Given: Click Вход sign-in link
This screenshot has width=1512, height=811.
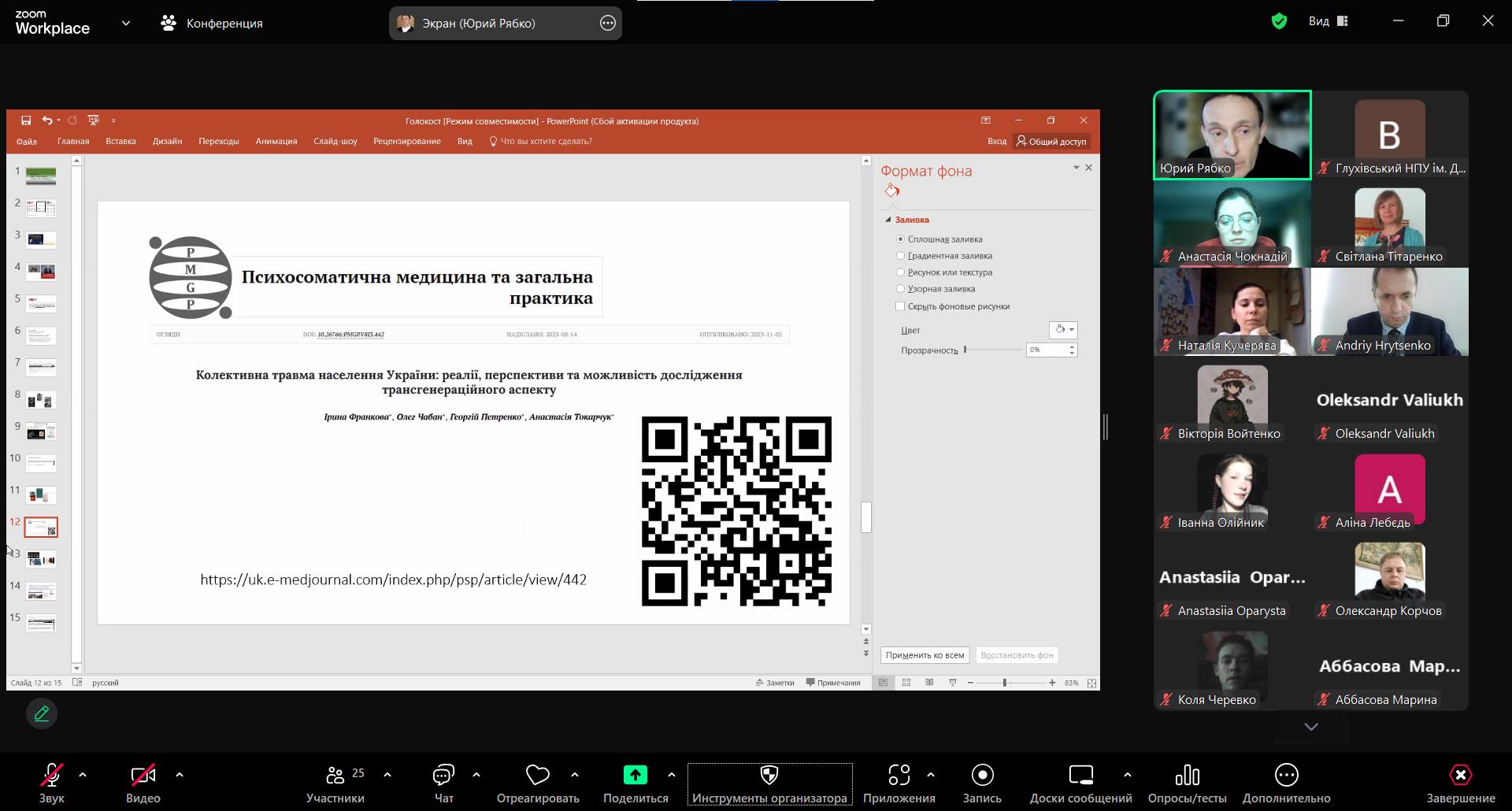Looking at the screenshot, I should [x=996, y=142].
